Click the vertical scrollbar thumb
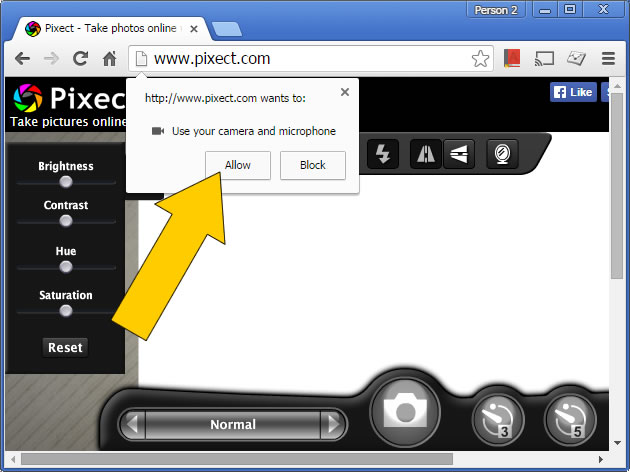 pos(617,186)
